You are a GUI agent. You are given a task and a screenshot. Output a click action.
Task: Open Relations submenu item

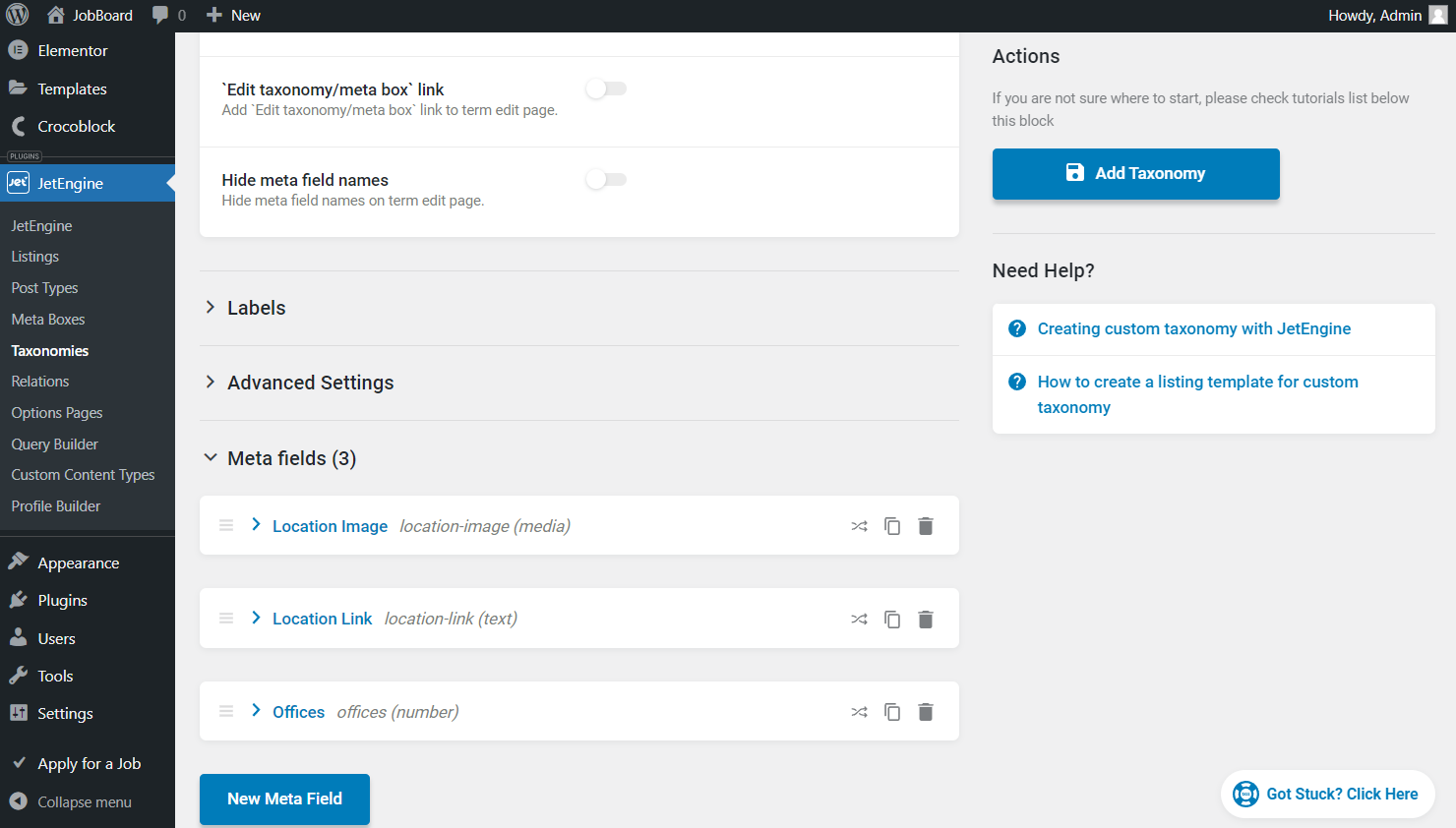tap(40, 382)
